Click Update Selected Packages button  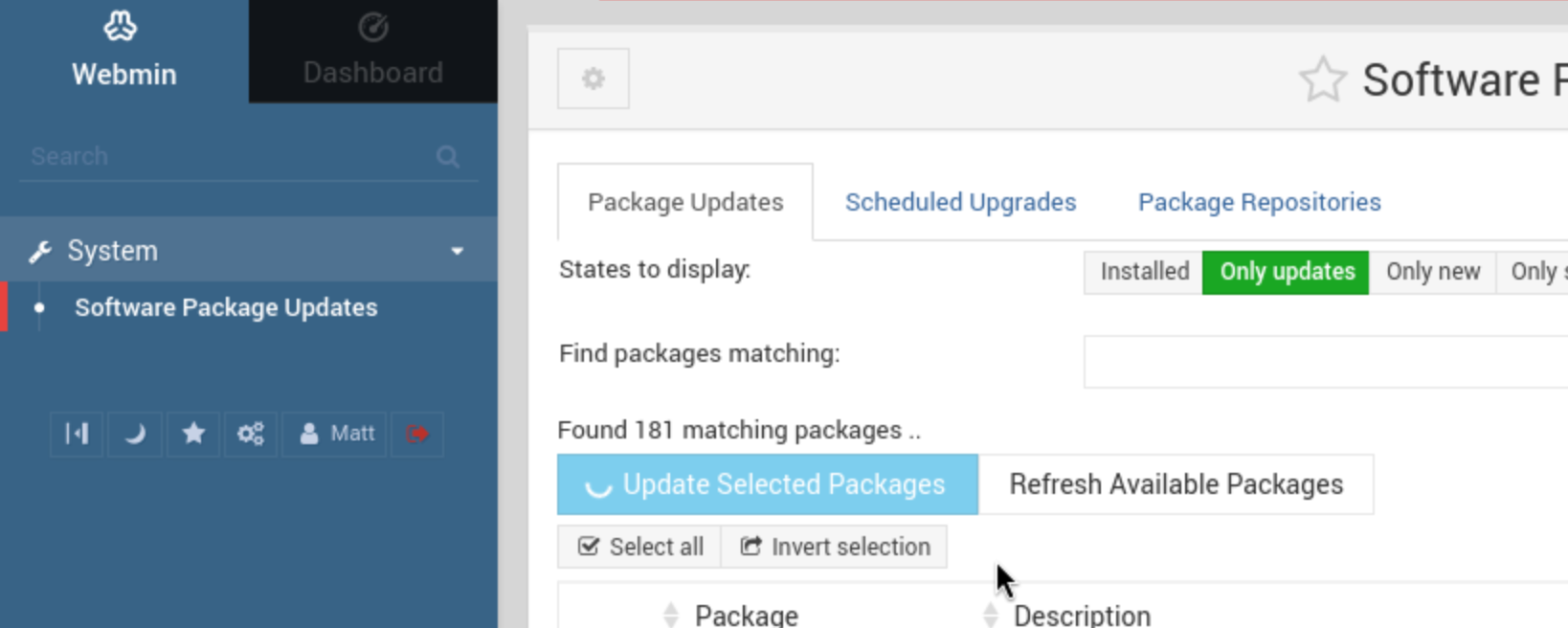click(768, 484)
